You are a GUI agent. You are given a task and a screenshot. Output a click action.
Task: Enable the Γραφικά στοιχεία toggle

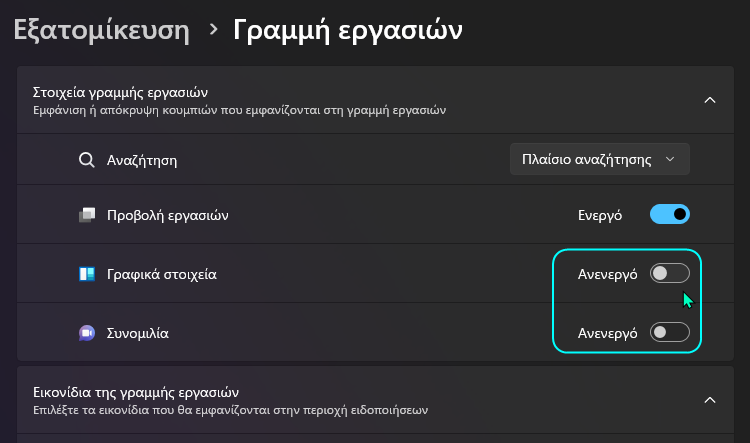pyautogui.click(x=670, y=273)
